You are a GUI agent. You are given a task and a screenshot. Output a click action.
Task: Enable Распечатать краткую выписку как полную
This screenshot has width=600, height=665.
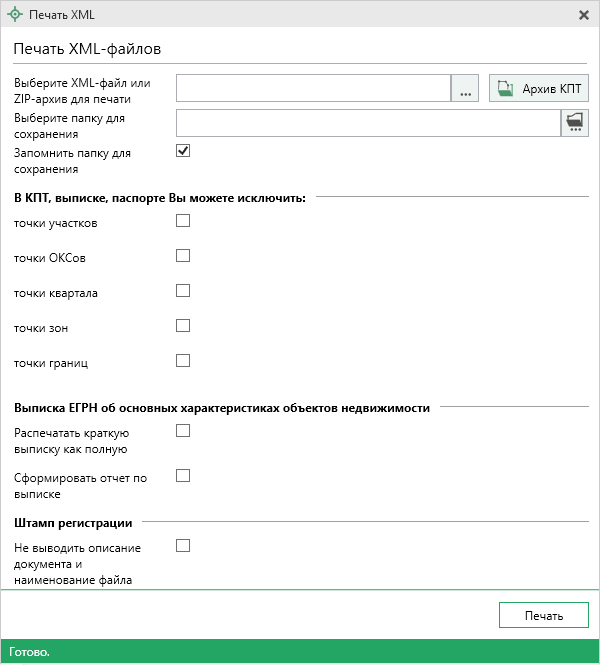pos(183,431)
